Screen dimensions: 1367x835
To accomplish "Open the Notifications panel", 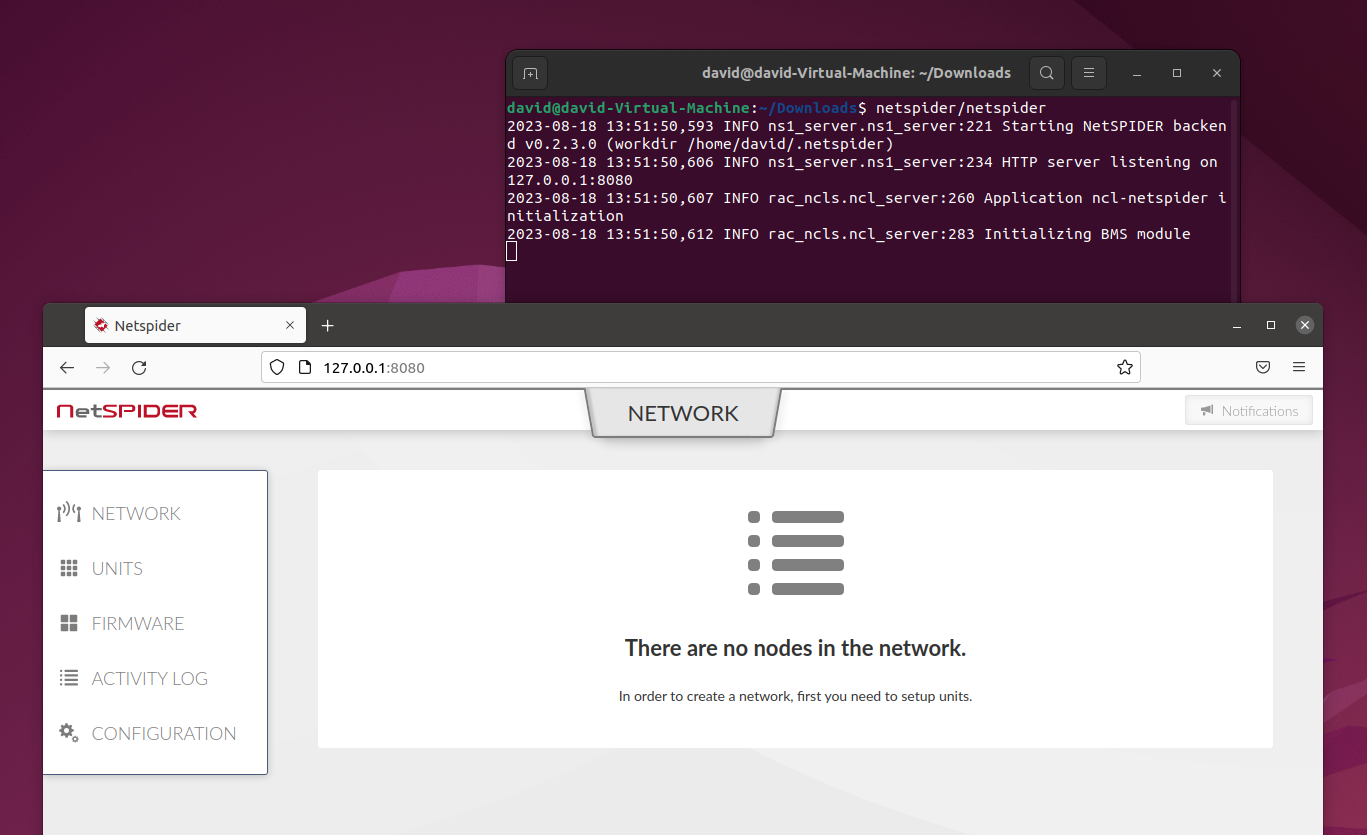I will (1249, 411).
